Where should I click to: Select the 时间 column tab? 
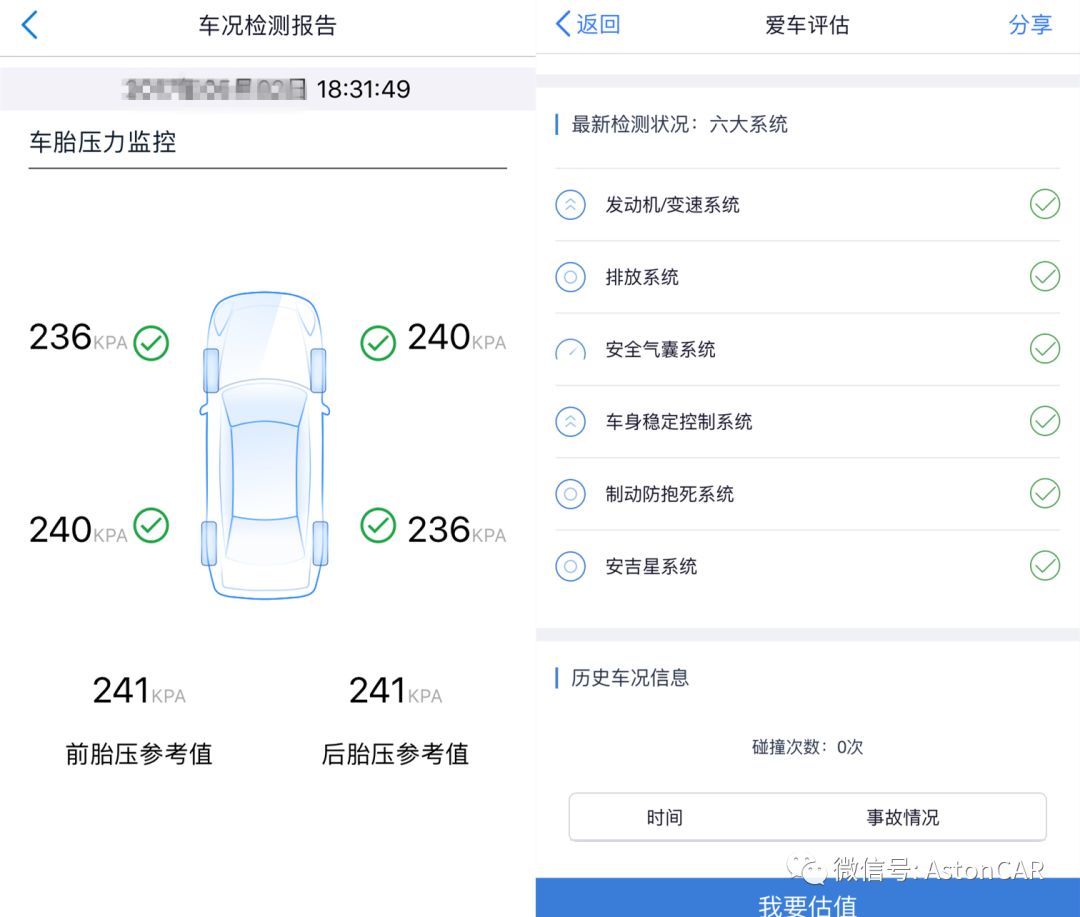pos(664,818)
